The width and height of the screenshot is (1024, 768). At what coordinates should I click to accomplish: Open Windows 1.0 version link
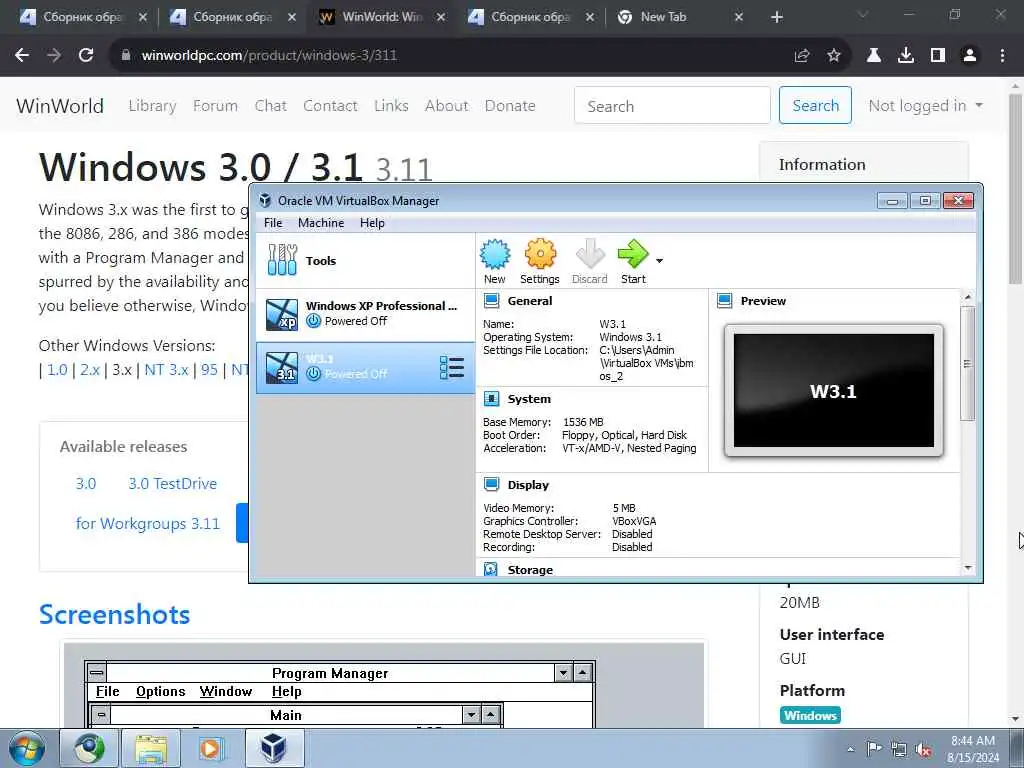click(57, 370)
